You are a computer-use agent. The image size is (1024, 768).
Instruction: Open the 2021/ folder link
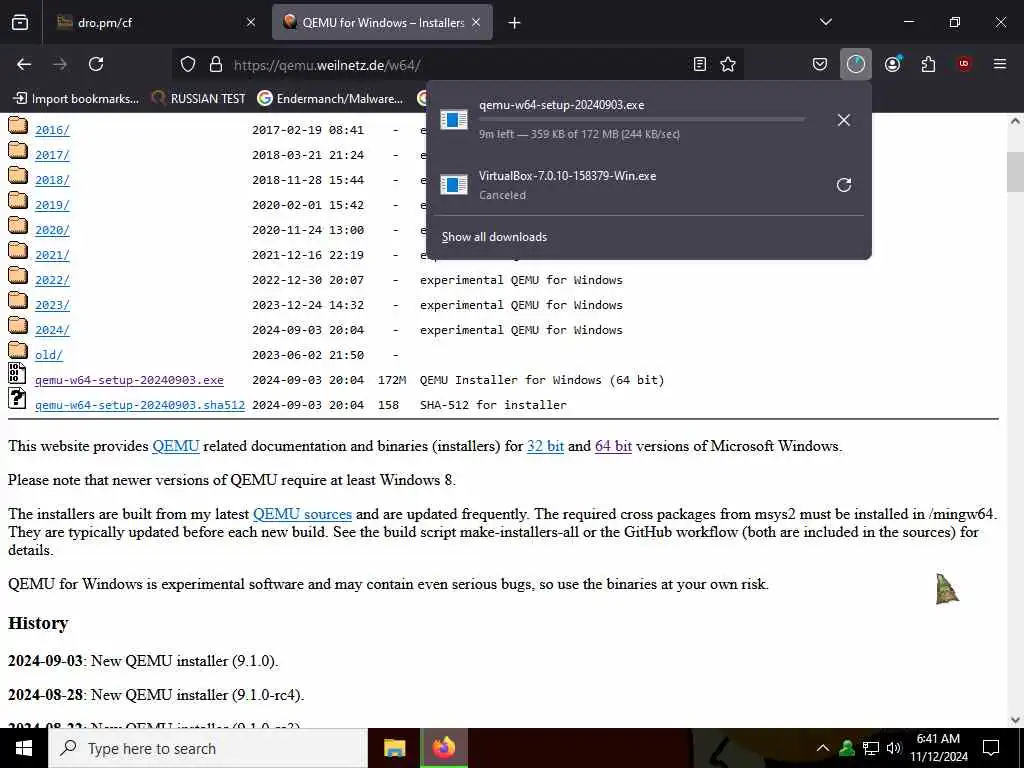[52, 255]
